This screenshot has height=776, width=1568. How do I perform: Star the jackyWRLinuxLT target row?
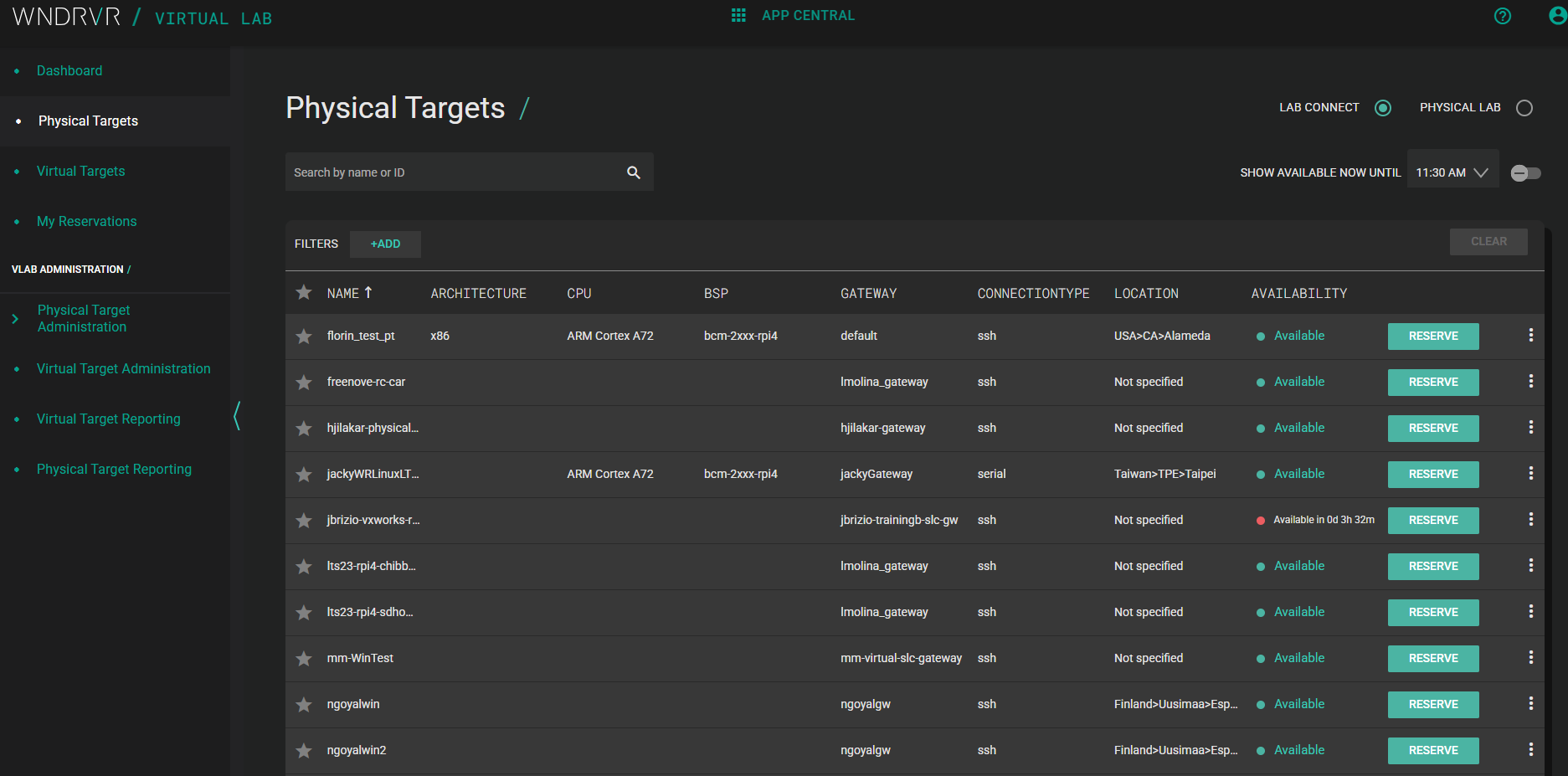click(x=304, y=475)
